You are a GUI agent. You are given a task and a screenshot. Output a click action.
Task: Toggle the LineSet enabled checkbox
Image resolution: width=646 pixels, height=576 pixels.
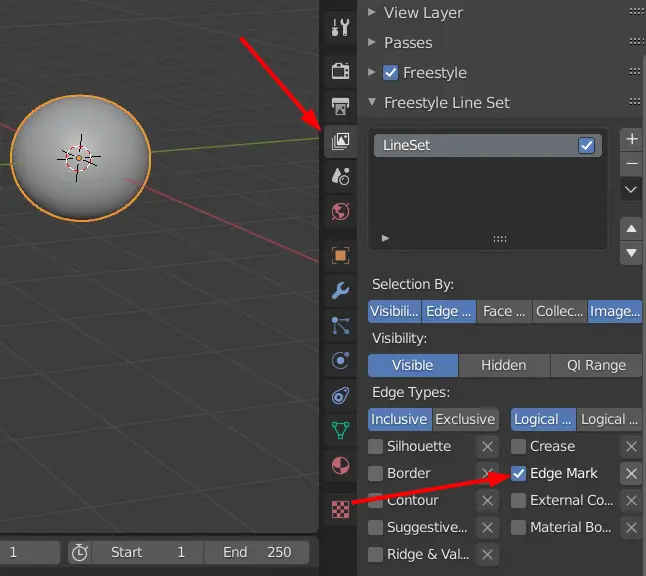(586, 145)
